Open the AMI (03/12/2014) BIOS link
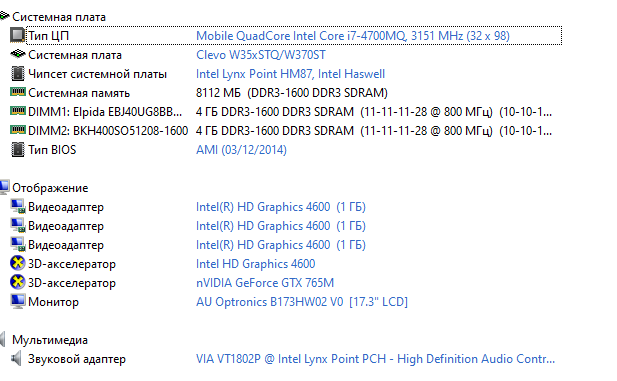The height and width of the screenshot is (381, 617). (x=241, y=150)
